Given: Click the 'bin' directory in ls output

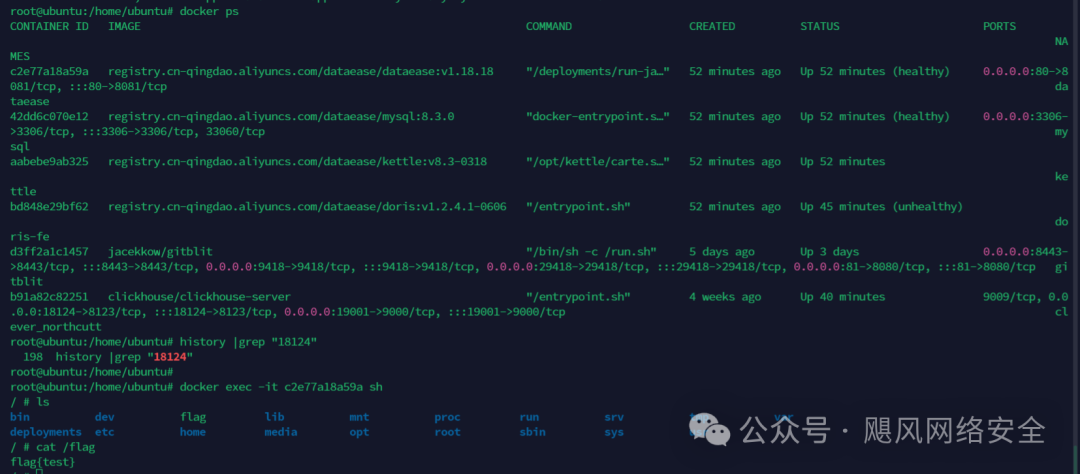Looking at the screenshot, I should pyautogui.click(x=19, y=417).
